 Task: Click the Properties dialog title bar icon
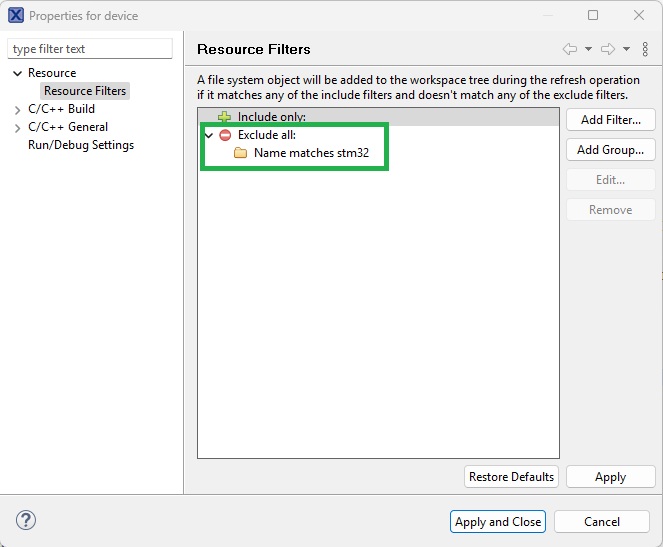coord(15,16)
